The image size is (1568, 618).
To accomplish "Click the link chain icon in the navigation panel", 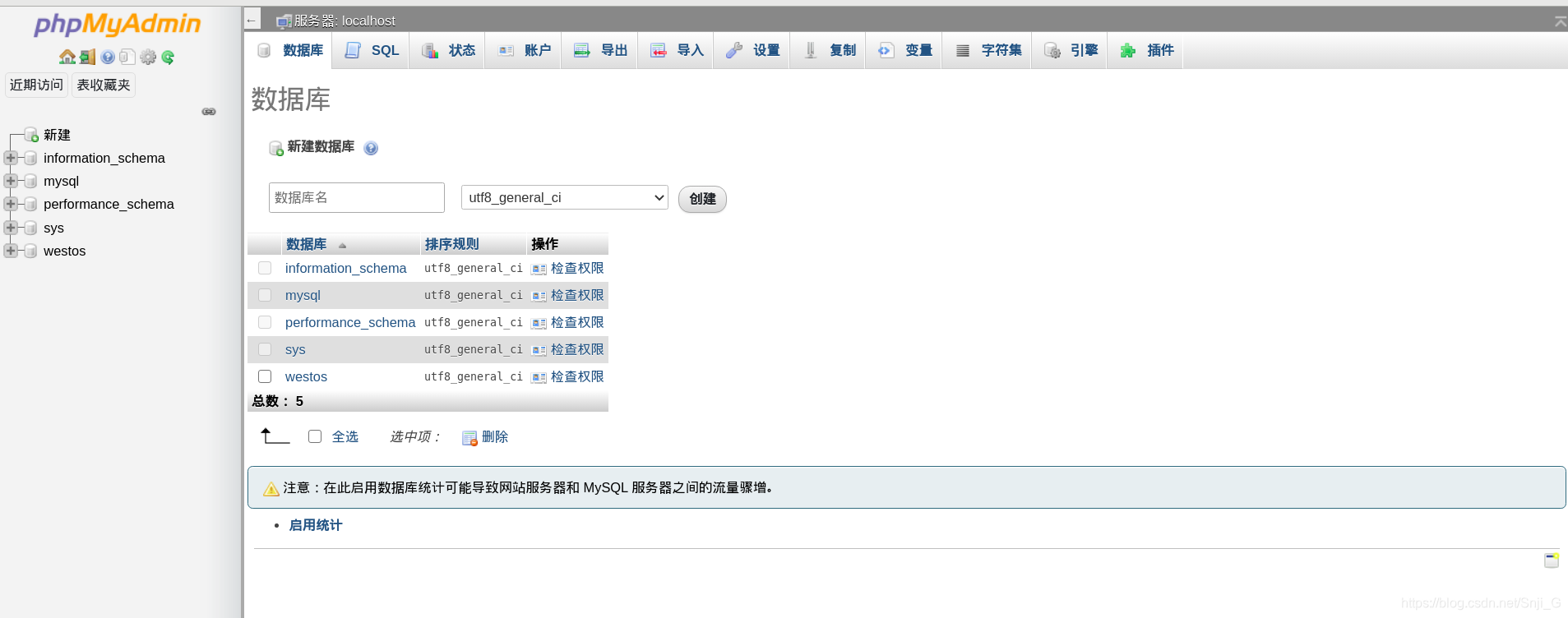I will 209,112.
